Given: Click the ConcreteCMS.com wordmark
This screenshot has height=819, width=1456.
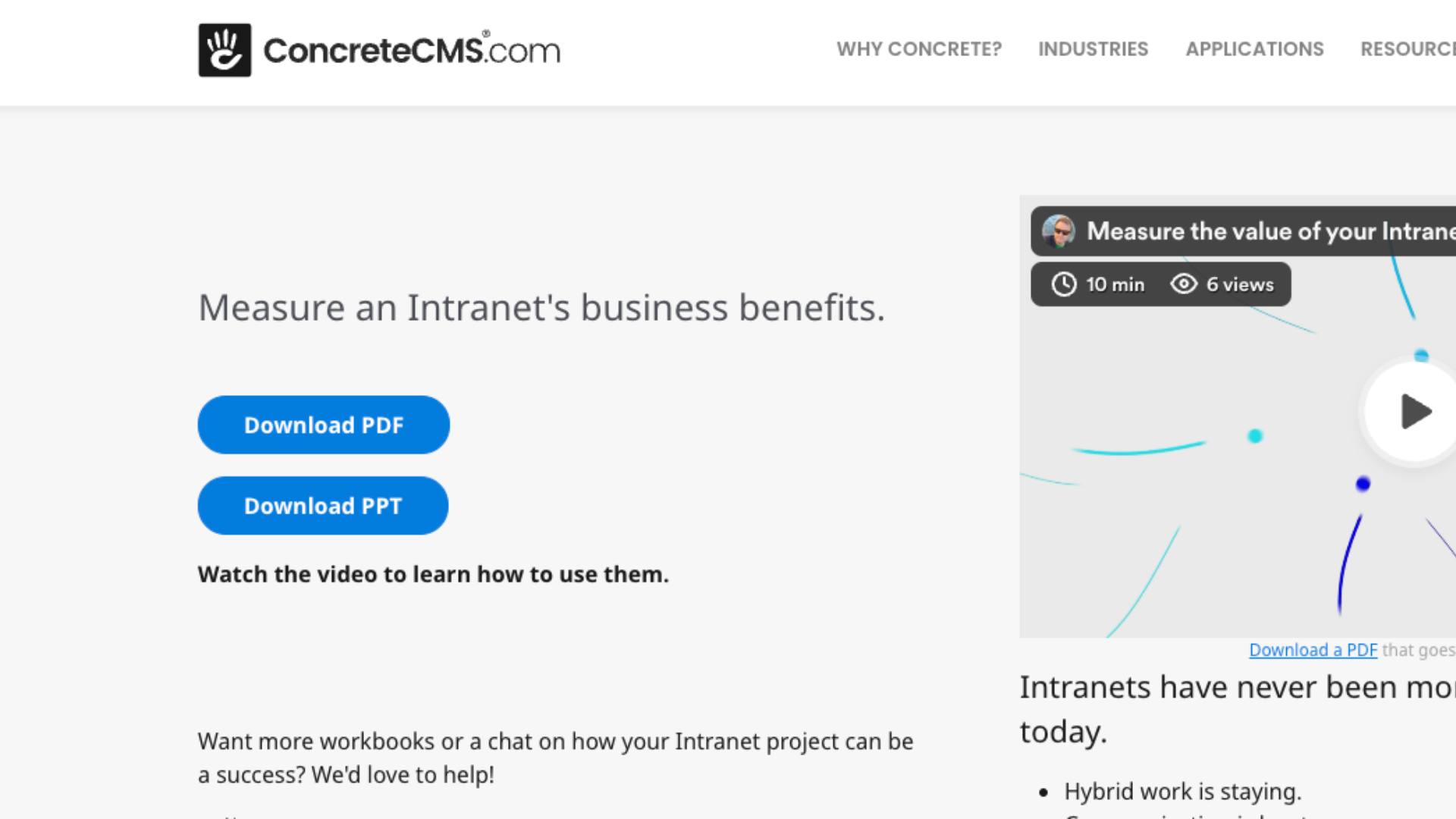Looking at the screenshot, I should click(x=411, y=51).
